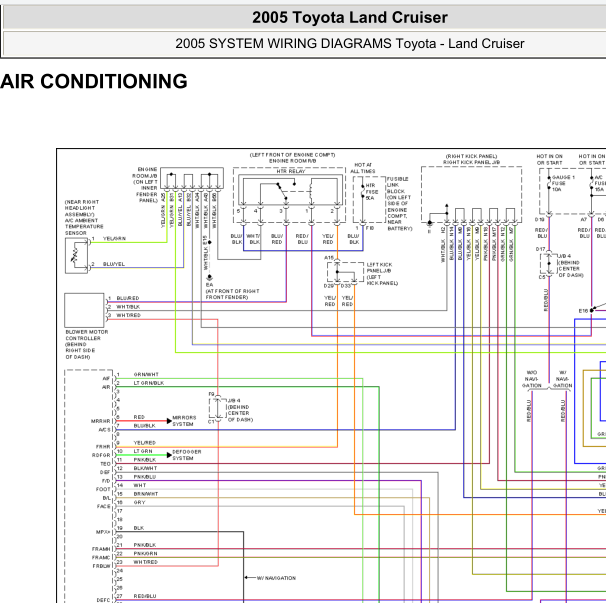Click the "W/ NAVIGATION" arrow note

pos(276,578)
